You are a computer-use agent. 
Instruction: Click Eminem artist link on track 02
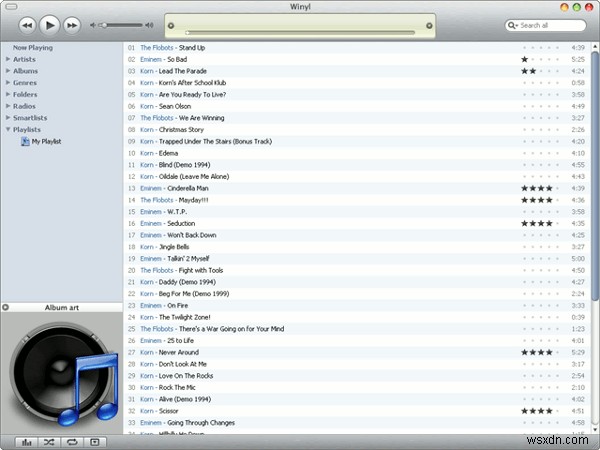pos(151,59)
